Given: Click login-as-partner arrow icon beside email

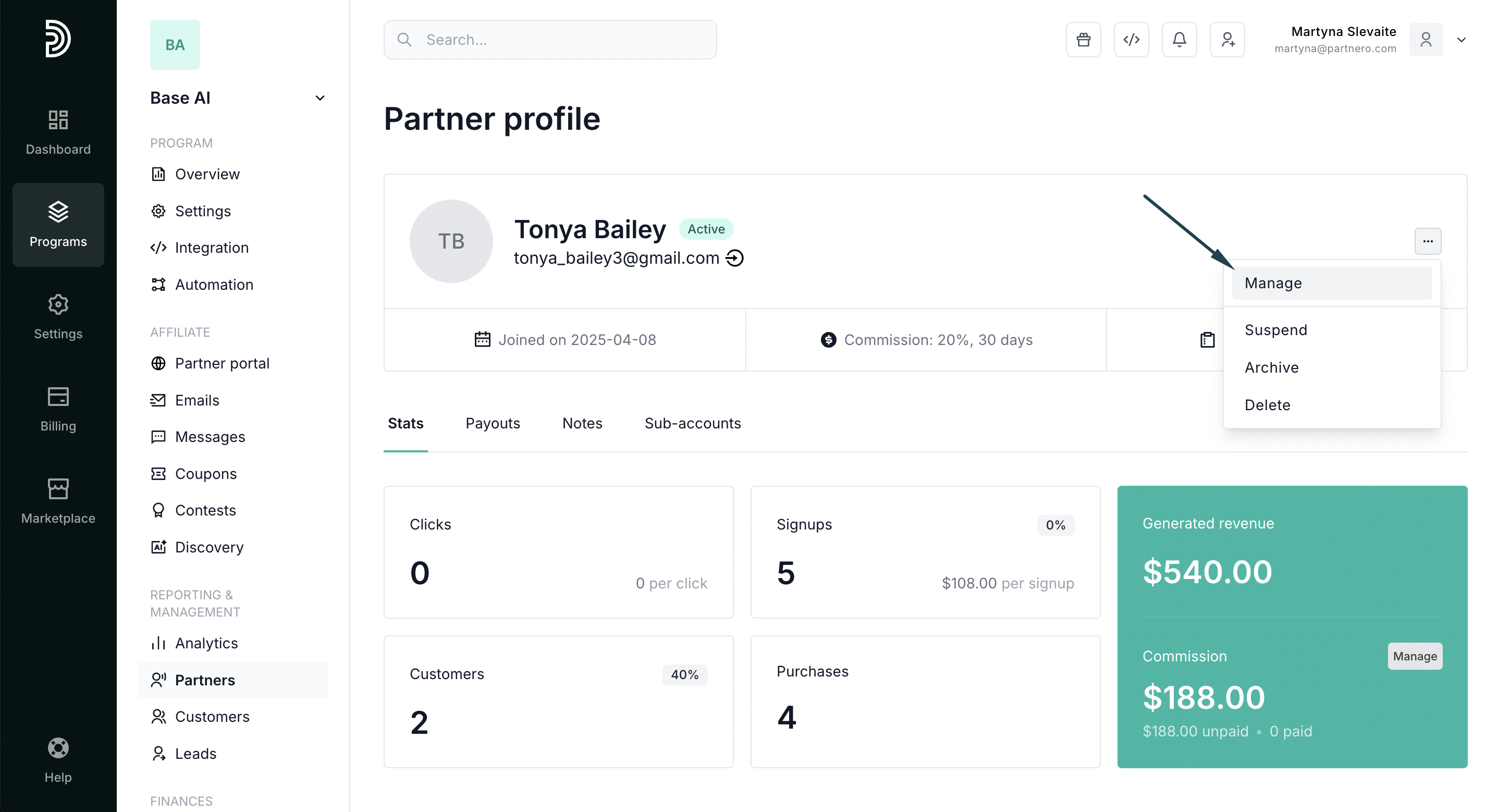Looking at the screenshot, I should coord(735,259).
